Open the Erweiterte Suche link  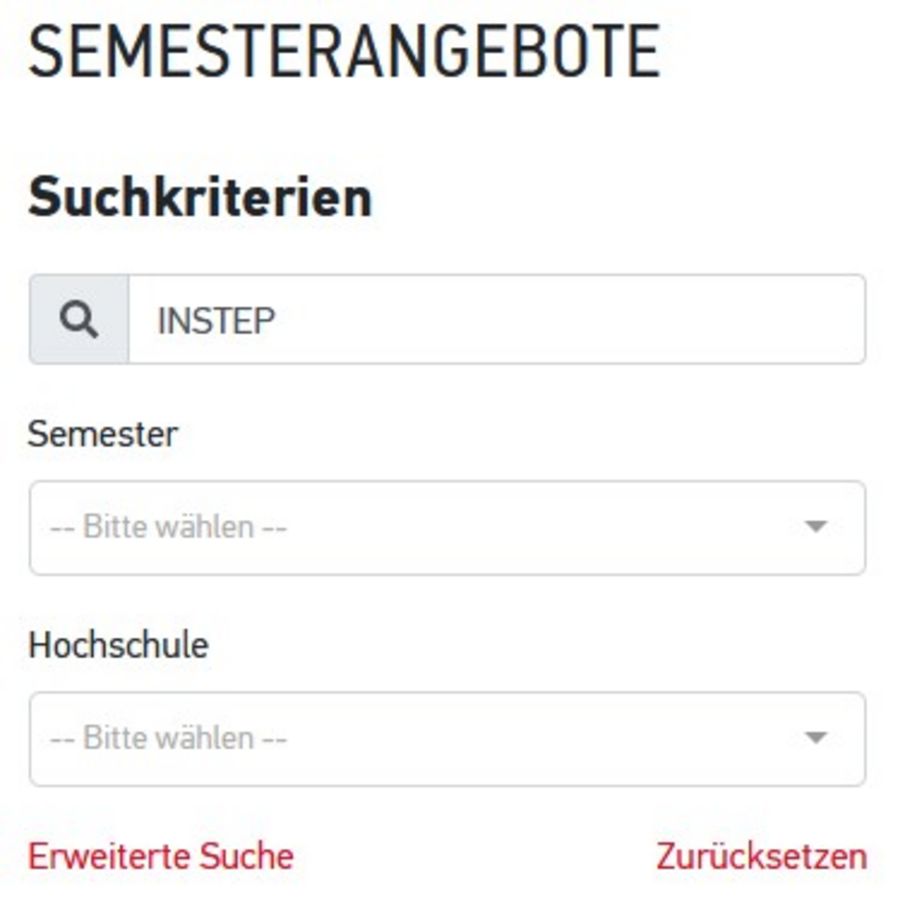click(x=161, y=856)
